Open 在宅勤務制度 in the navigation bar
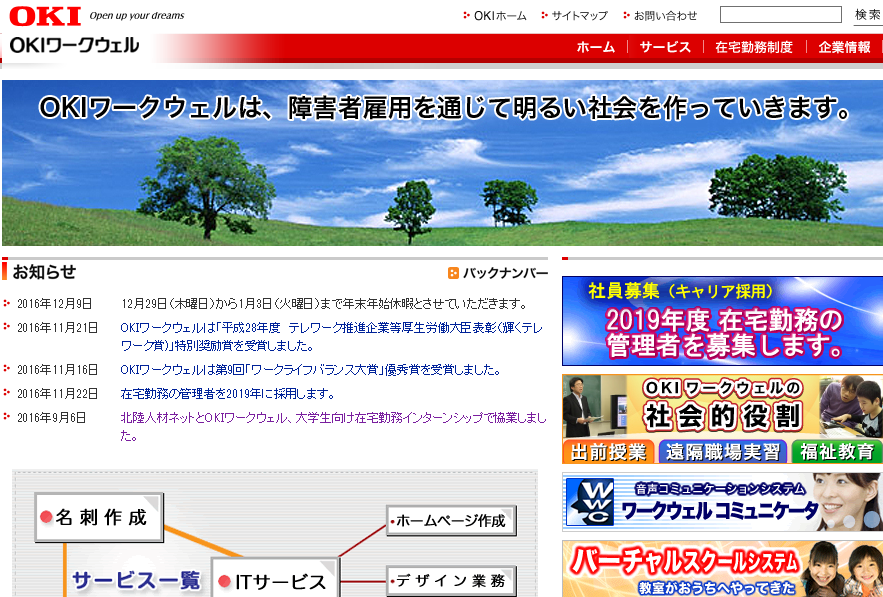883x597 pixels. (753, 47)
